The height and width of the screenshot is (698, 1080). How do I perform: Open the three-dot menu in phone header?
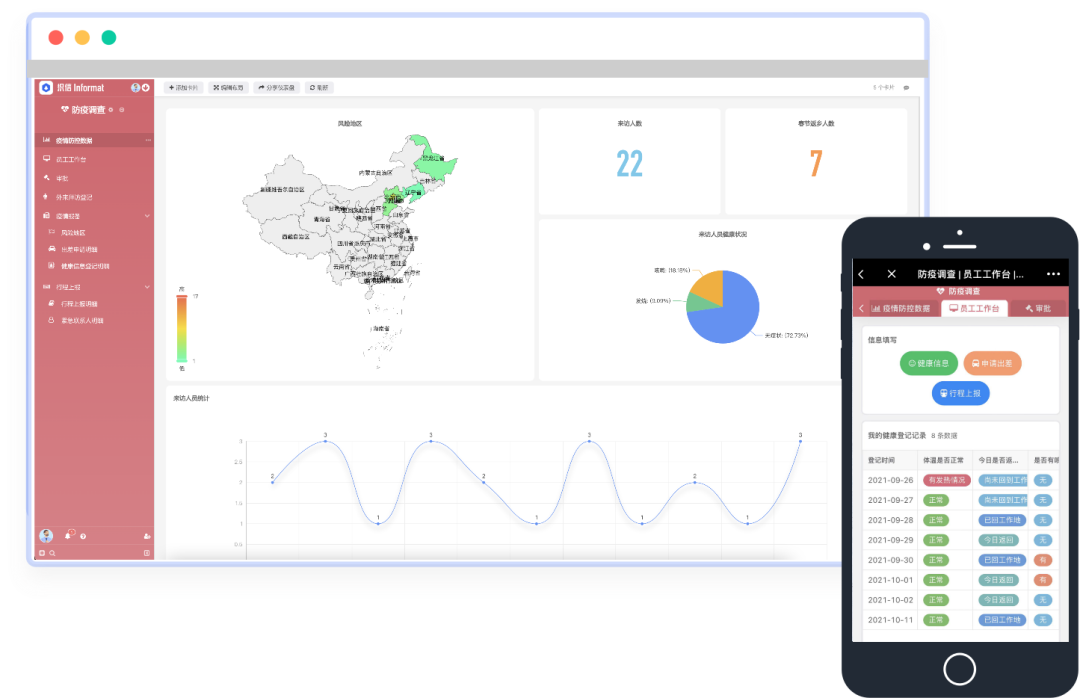tap(1053, 274)
